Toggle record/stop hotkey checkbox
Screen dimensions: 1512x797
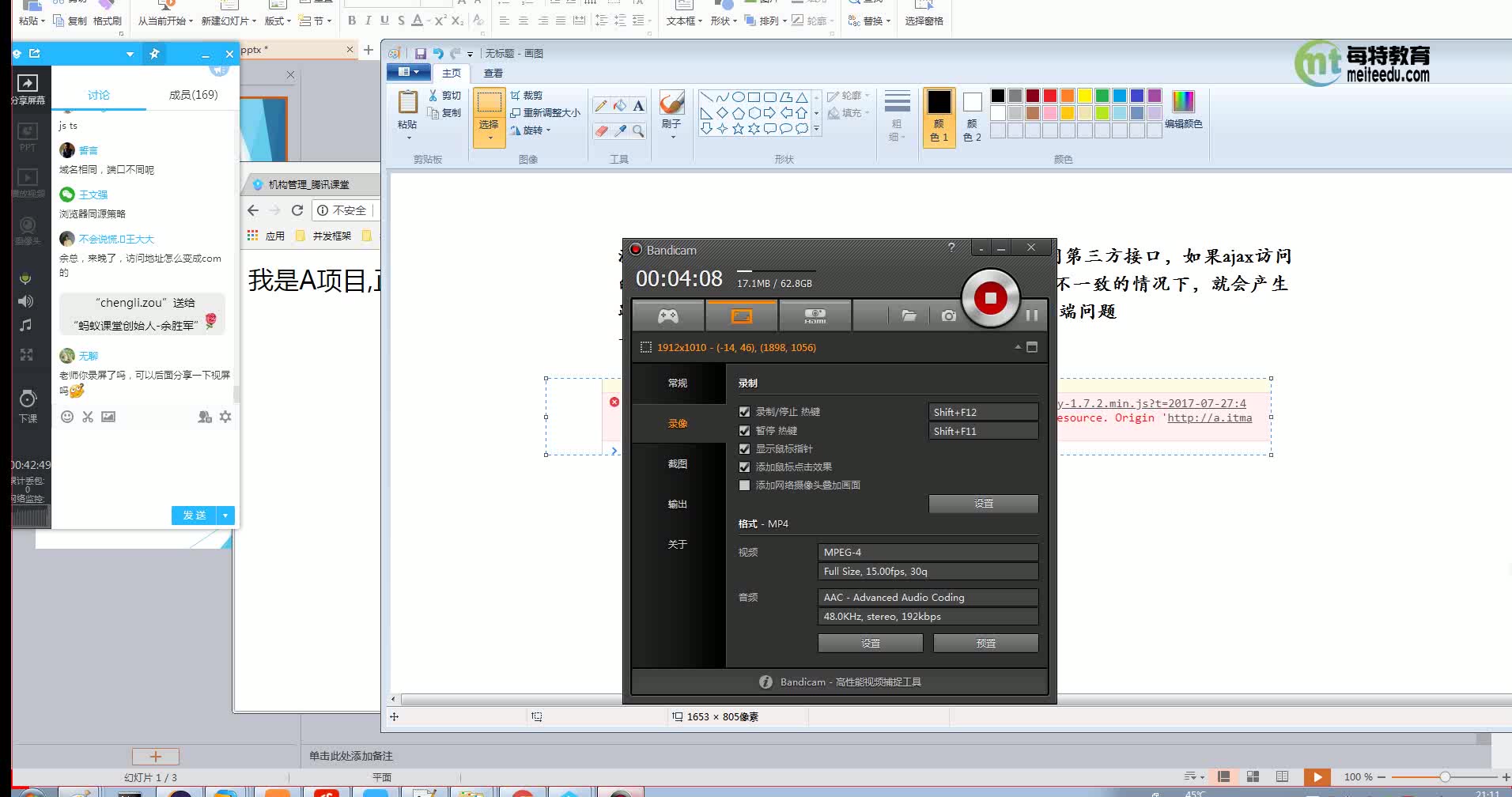pos(744,412)
